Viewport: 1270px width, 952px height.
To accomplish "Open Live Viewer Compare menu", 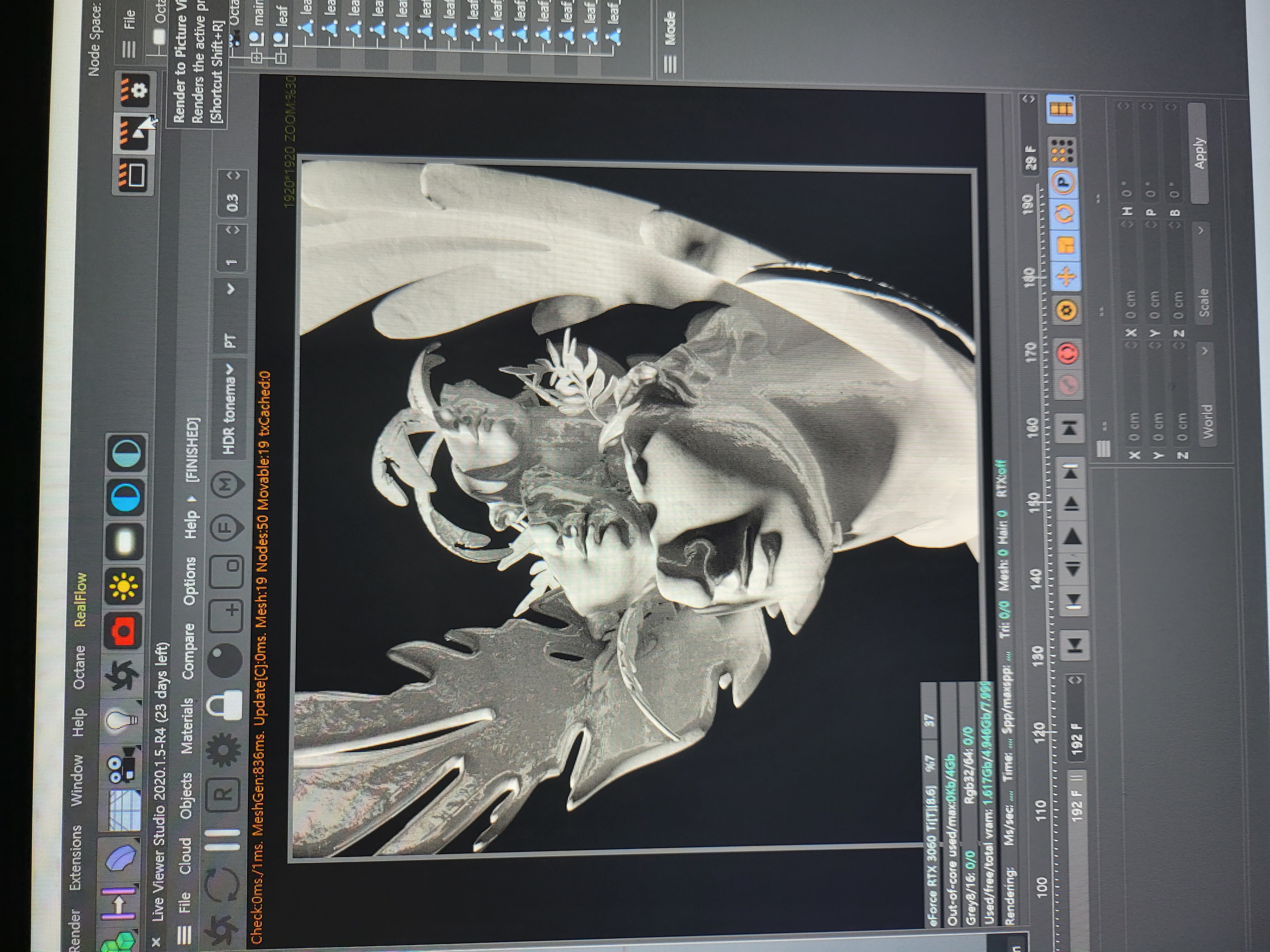I will pos(188,651).
